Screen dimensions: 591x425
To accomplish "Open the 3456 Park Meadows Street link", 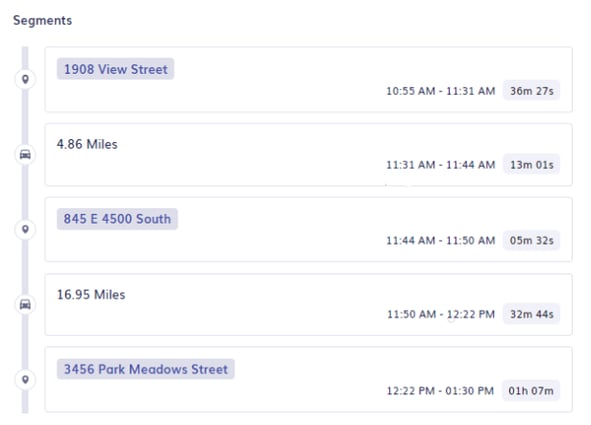I will click(x=145, y=369).
